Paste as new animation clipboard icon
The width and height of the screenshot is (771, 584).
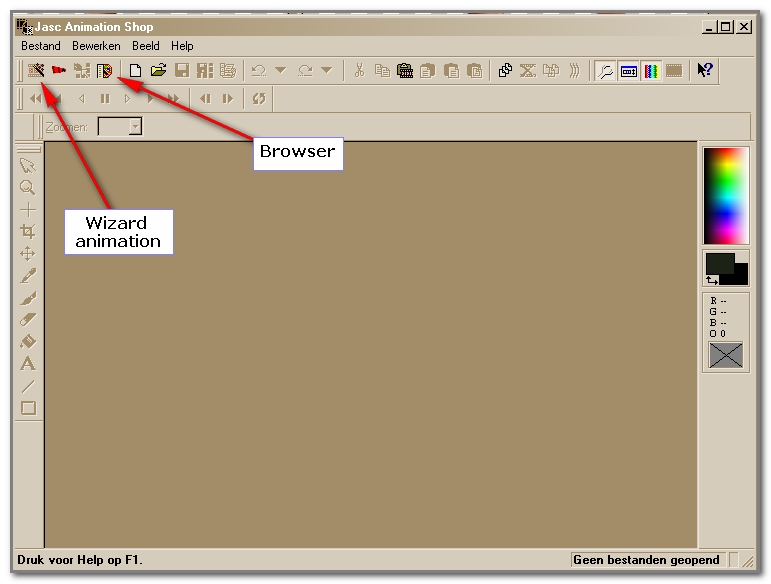(x=405, y=71)
